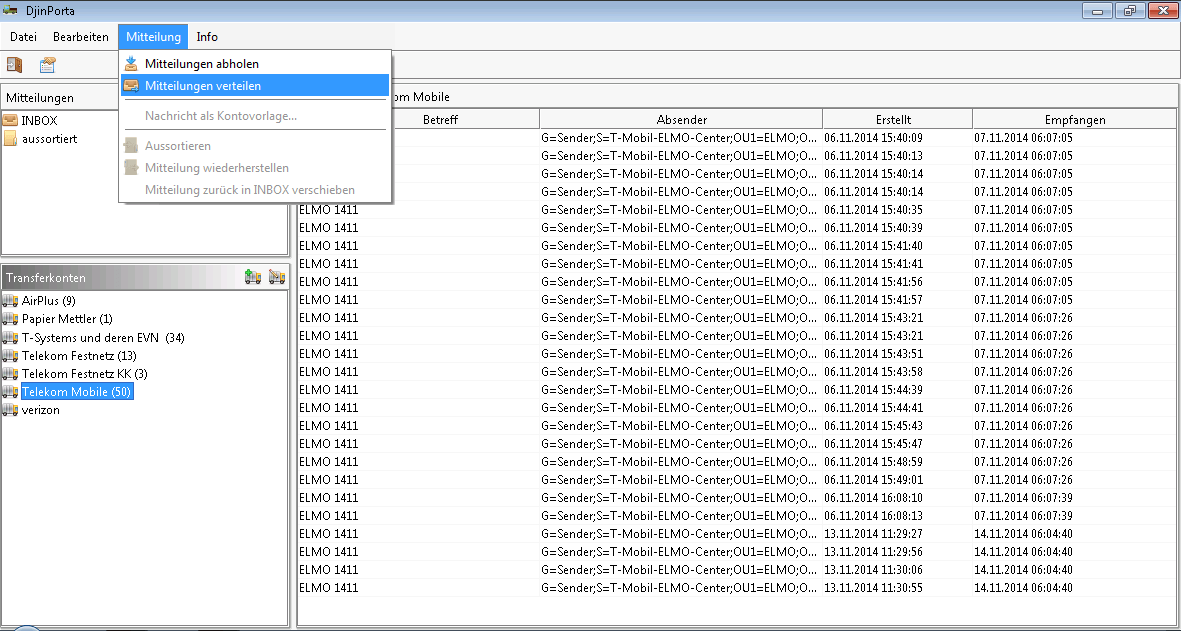Choose Mitteilungen verteilen from menu
This screenshot has height=631, width=1181.
[255, 86]
